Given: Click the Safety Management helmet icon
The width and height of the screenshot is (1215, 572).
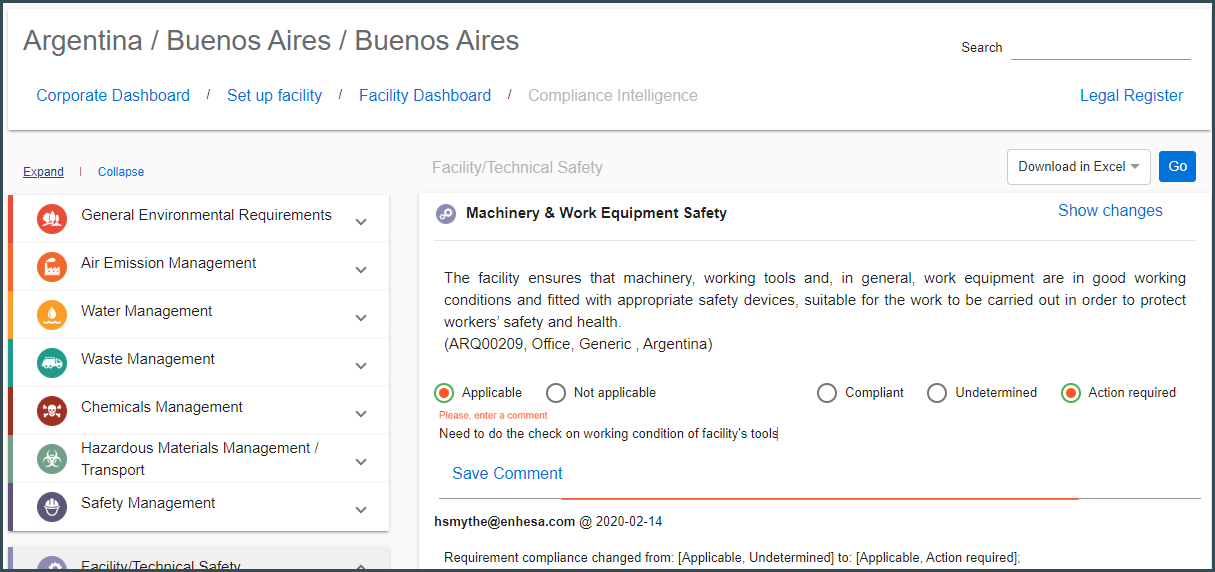Looking at the screenshot, I should tap(52, 507).
